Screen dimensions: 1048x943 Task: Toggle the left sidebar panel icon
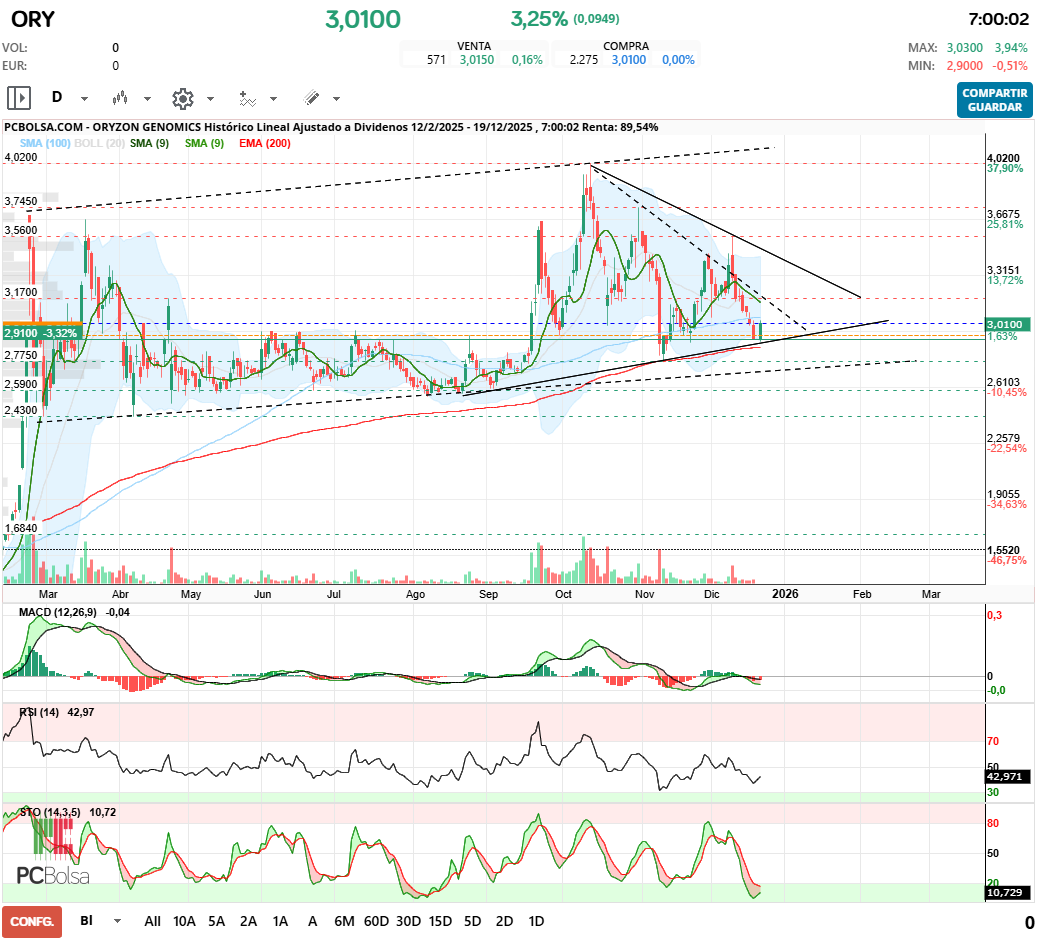[x=17, y=97]
